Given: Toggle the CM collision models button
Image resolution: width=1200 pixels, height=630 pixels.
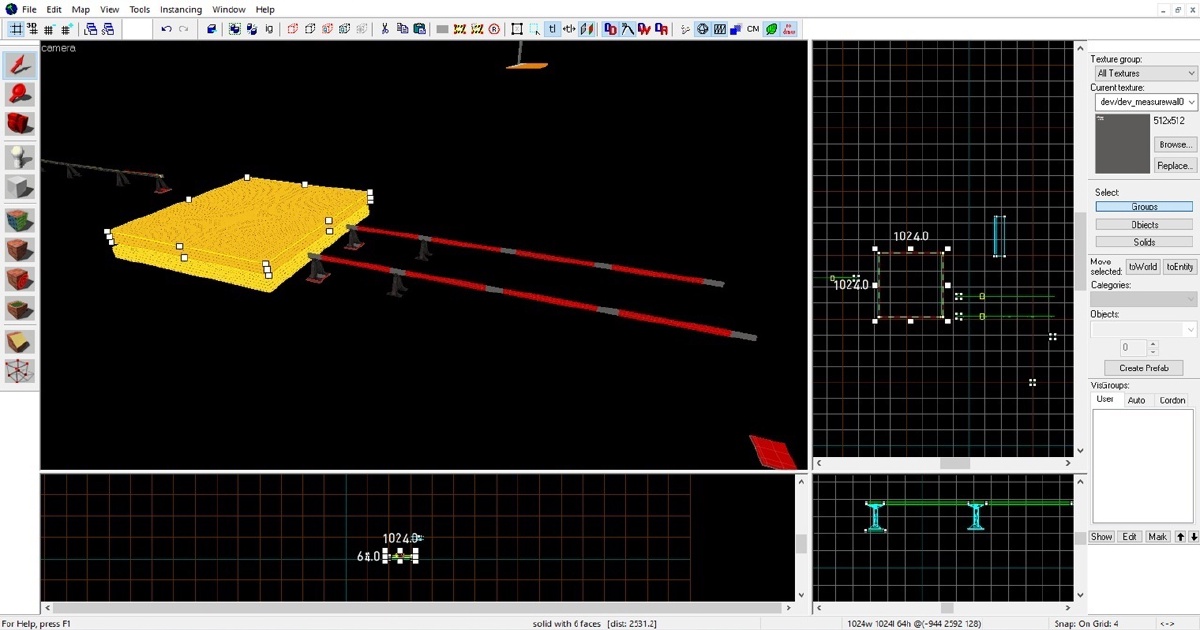Looking at the screenshot, I should pyautogui.click(x=753, y=29).
